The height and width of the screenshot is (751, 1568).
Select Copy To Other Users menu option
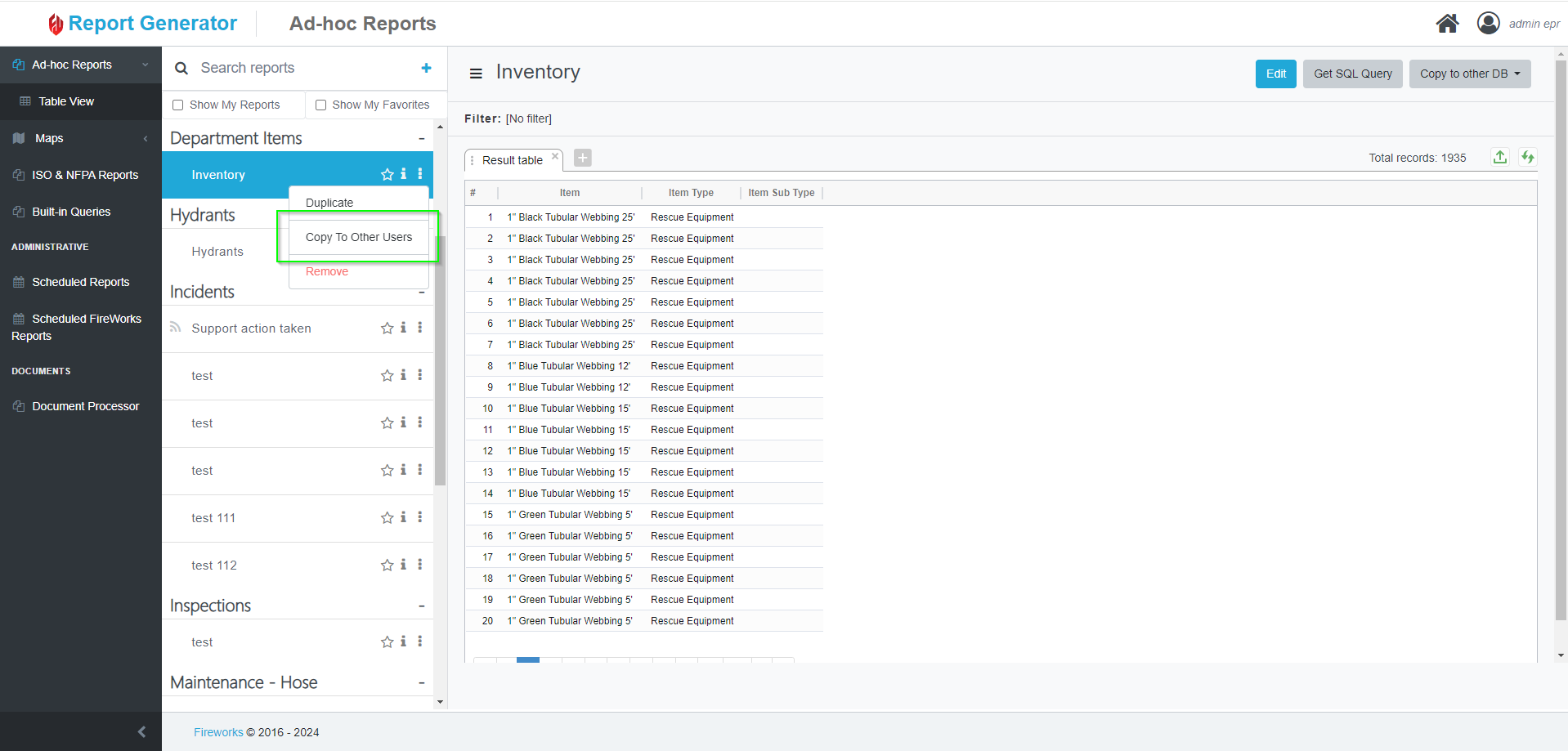point(359,237)
